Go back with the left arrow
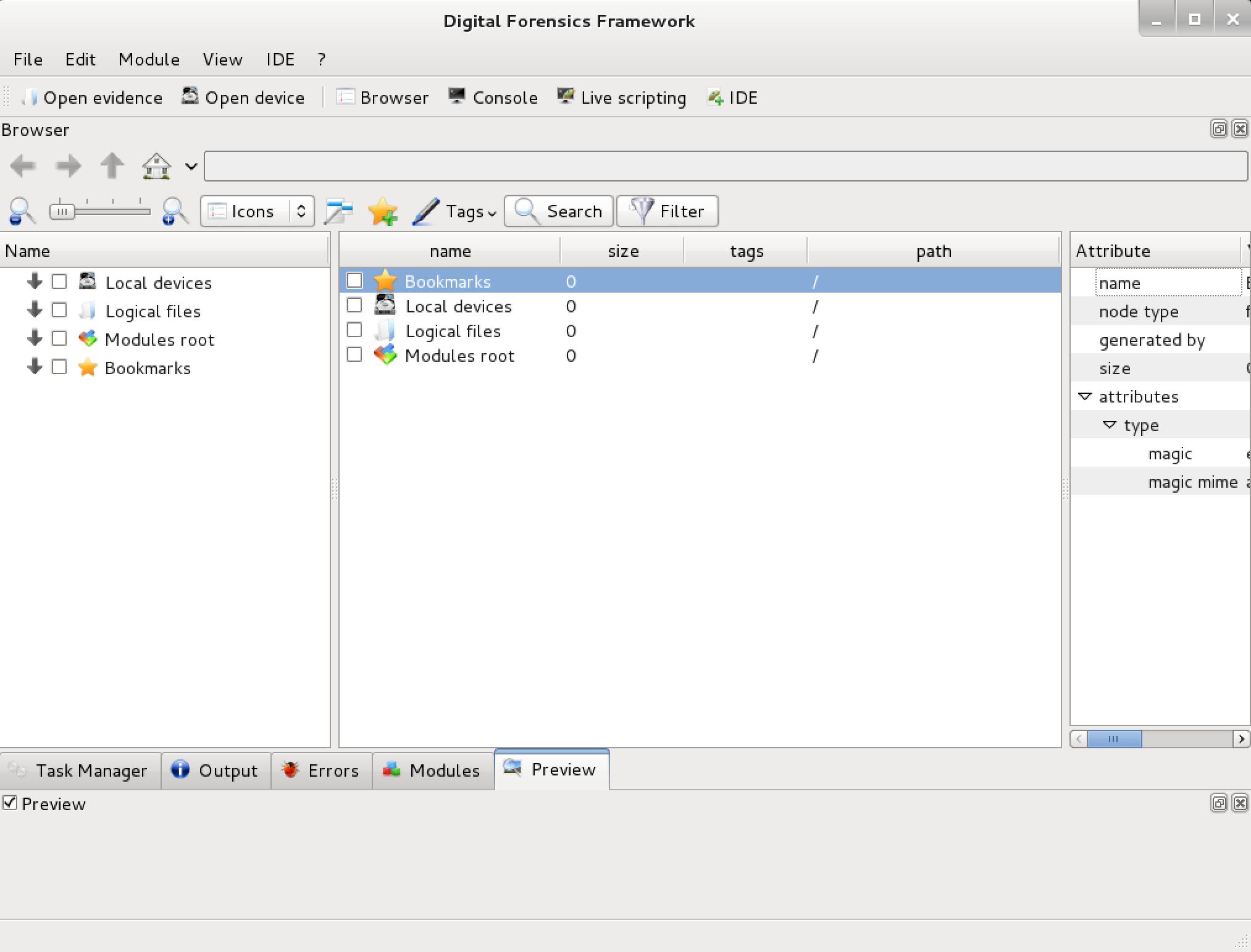The height and width of the screenshot is (952, 1251). coord(23,165)
